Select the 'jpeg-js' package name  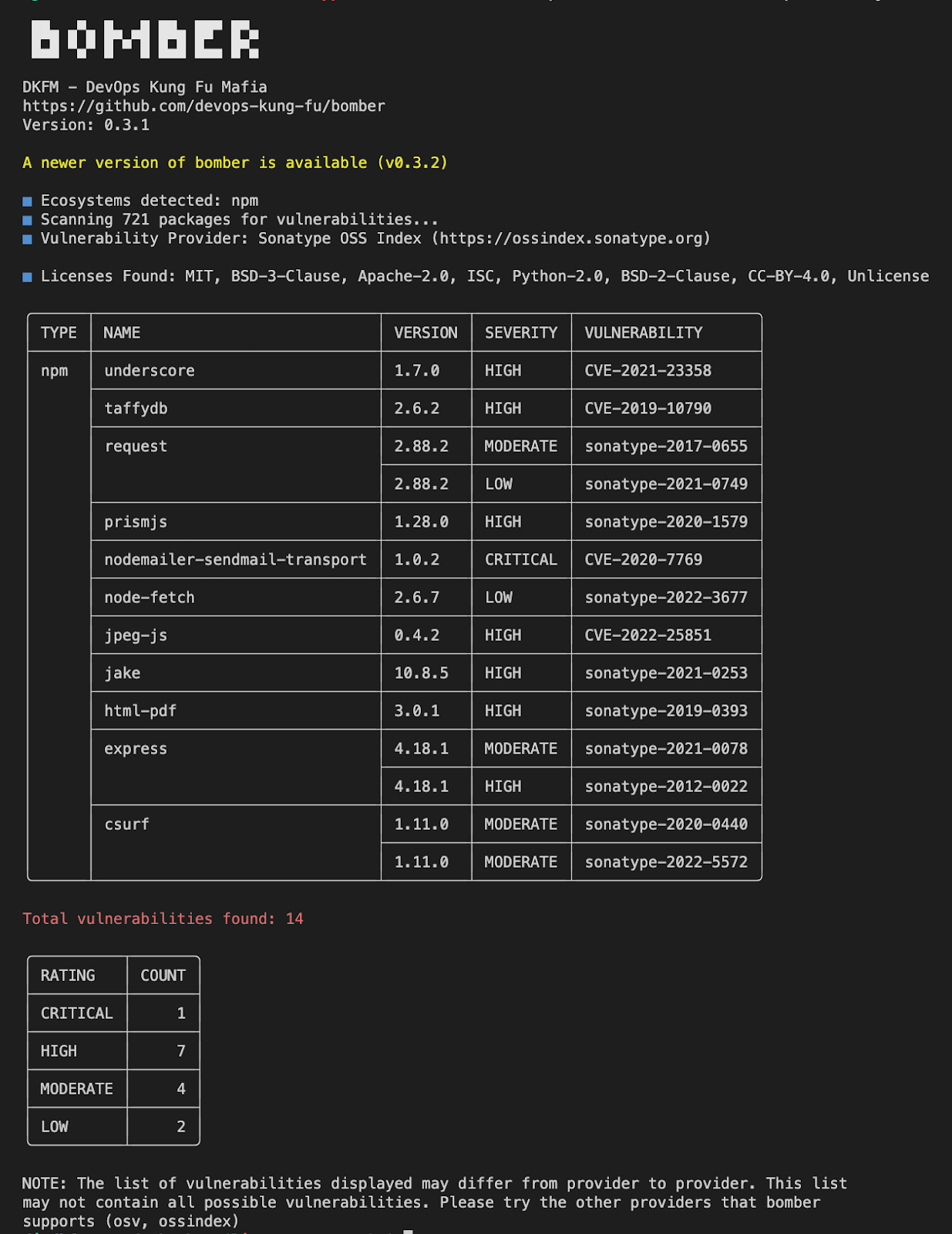(136, 636)
